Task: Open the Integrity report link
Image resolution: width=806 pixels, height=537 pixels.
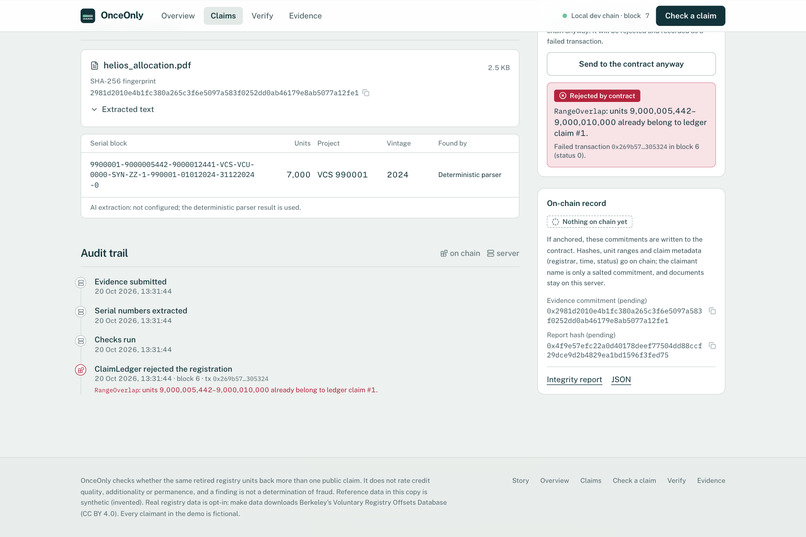Action: pyautogui.click(x=574, y=380)
